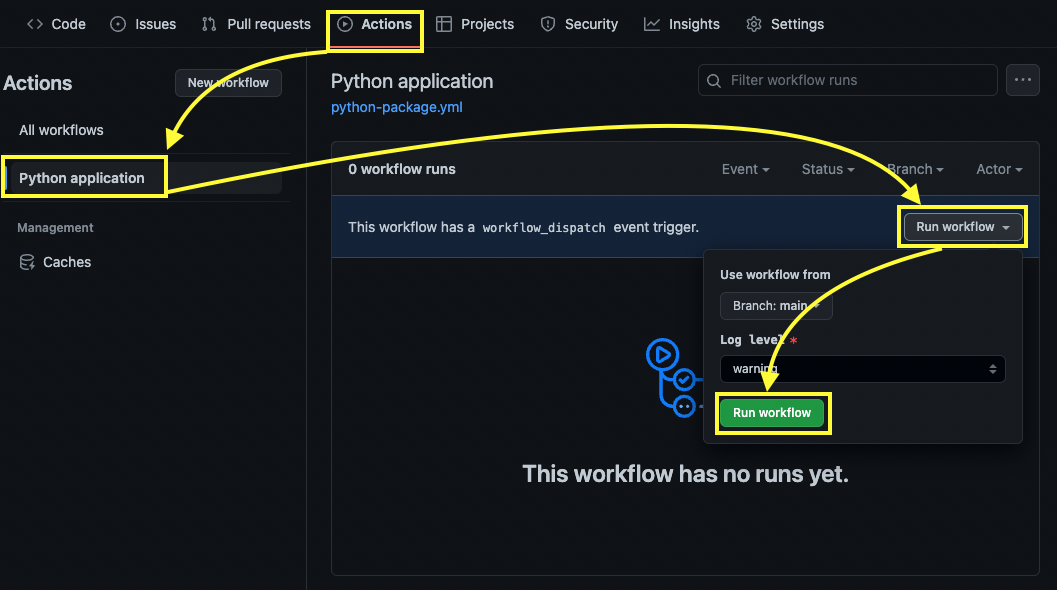Screen dimensions: 1057x590
Task: Expand the Branch filter dropdown
Action: coord(915,169)
